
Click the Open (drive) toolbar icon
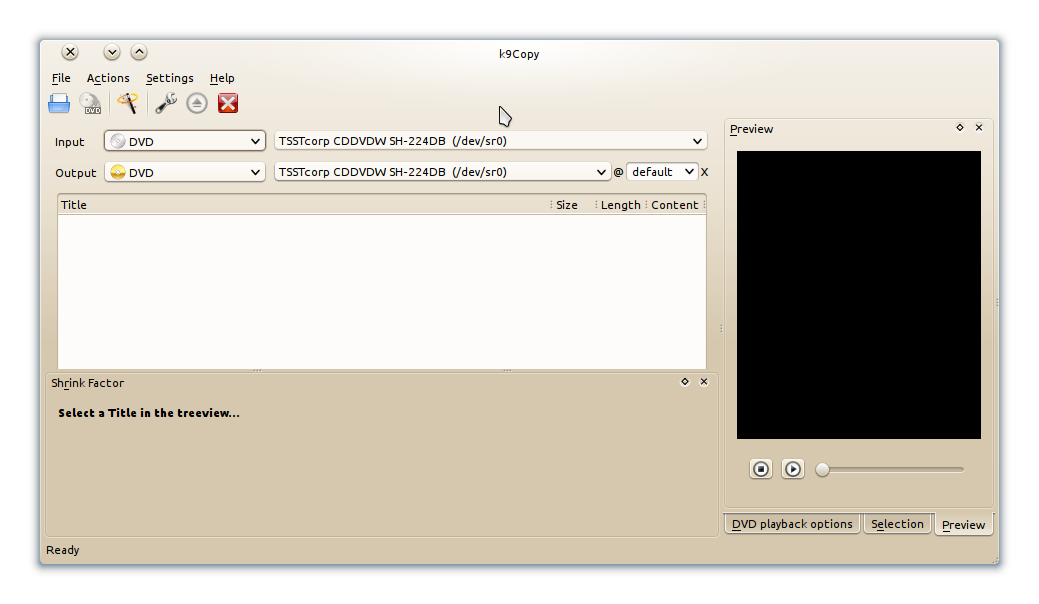point(59,103)
